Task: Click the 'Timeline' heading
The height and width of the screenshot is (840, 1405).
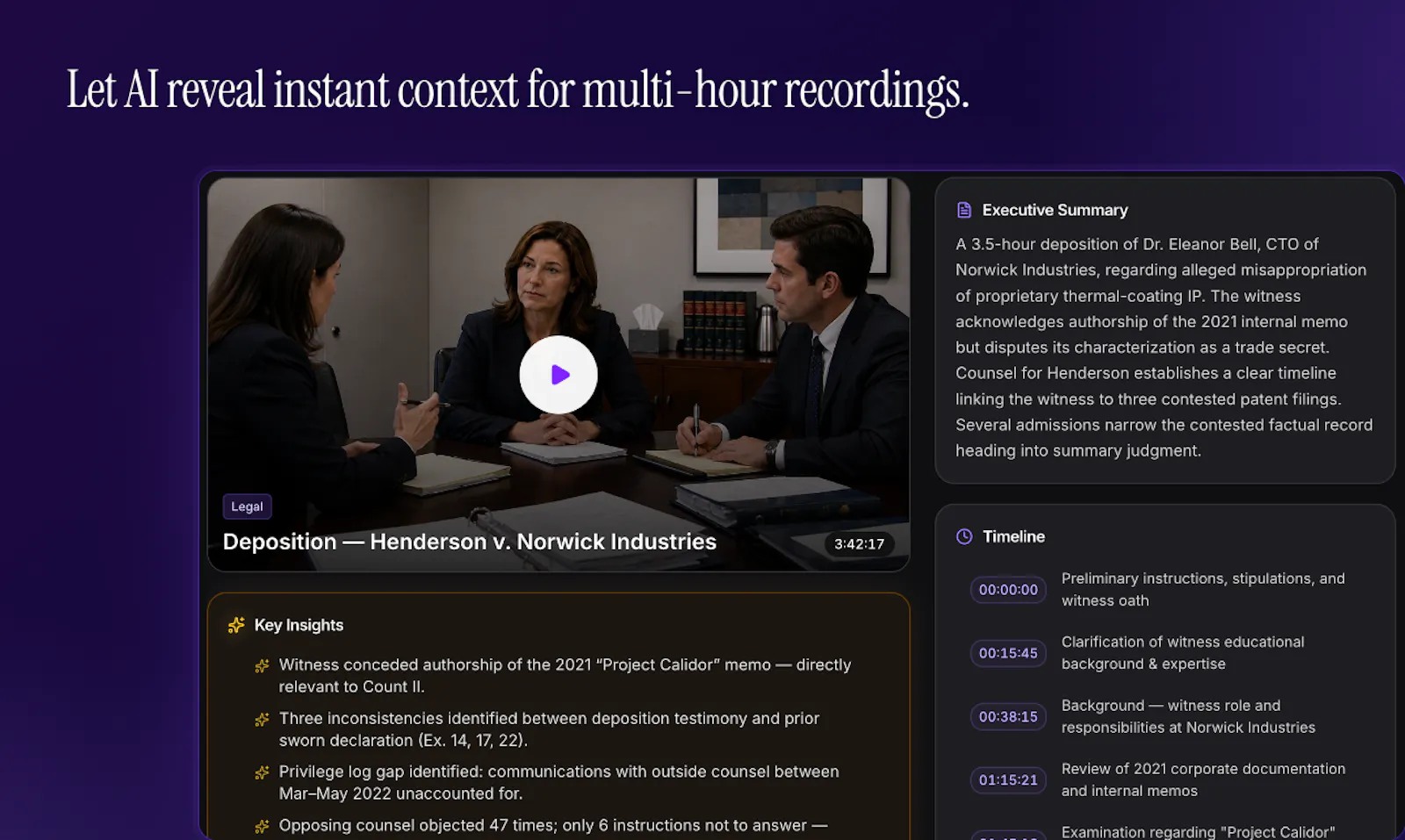Action: [1013, 536]
